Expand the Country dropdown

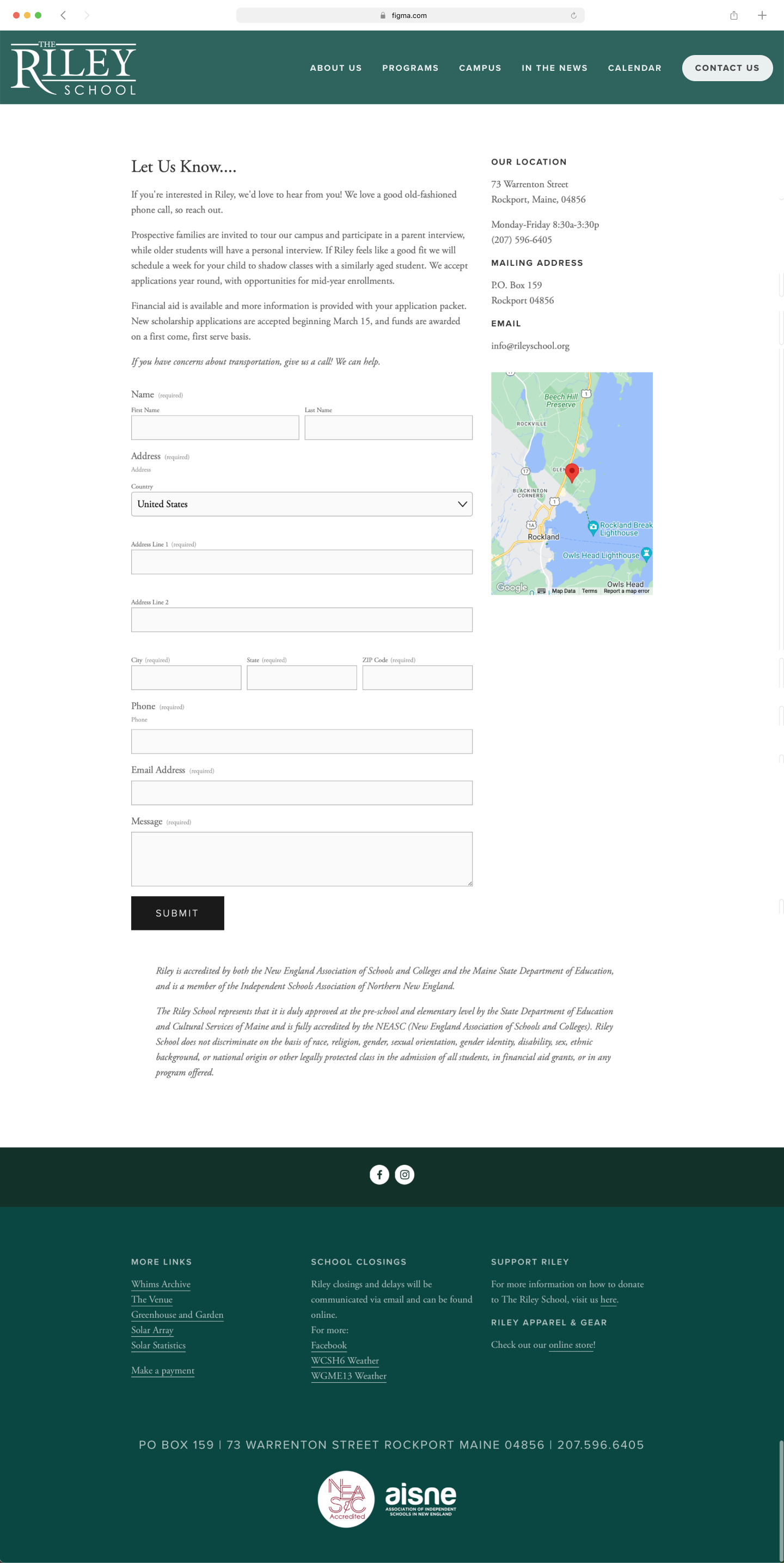[x=302, y=504]
